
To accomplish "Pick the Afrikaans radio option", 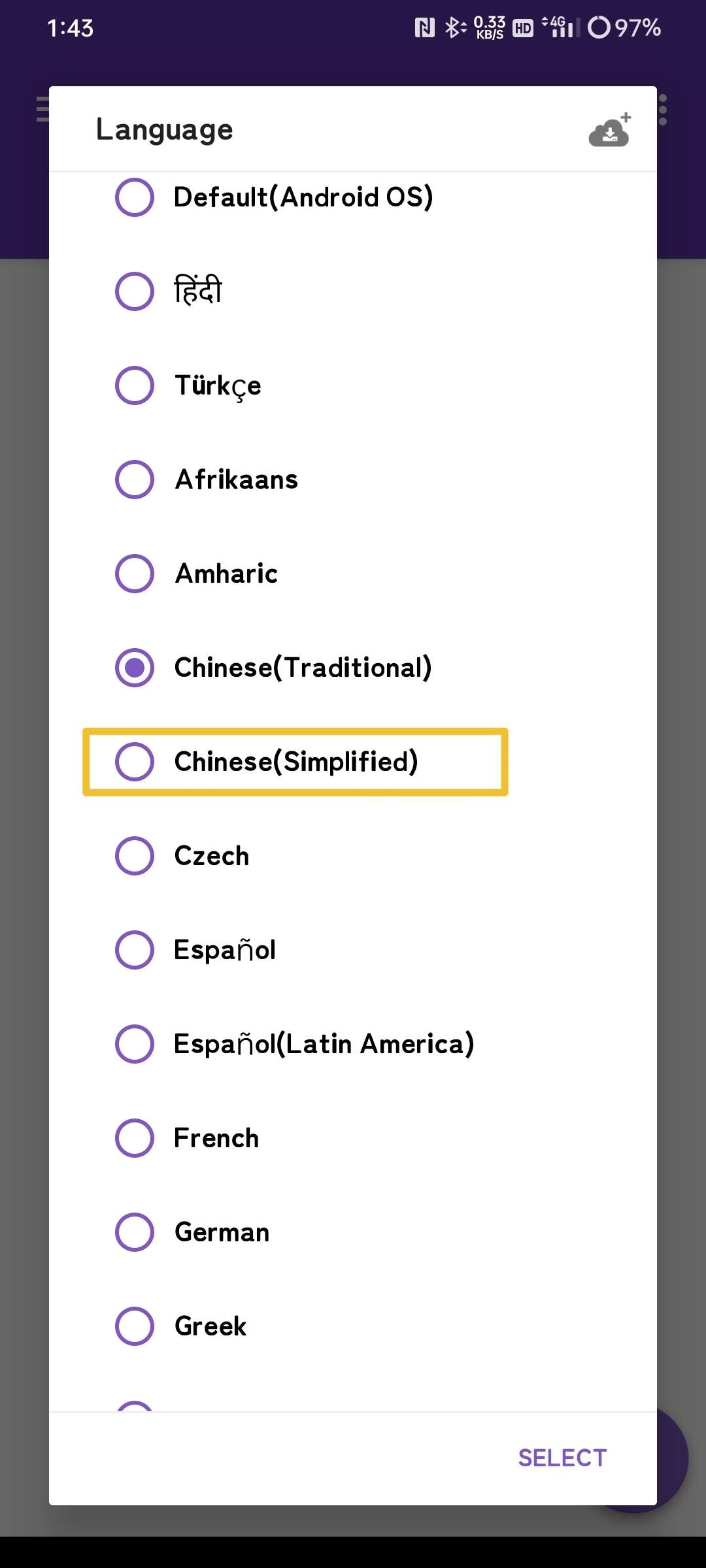I will pyautogui.click(x=135, y=480).
